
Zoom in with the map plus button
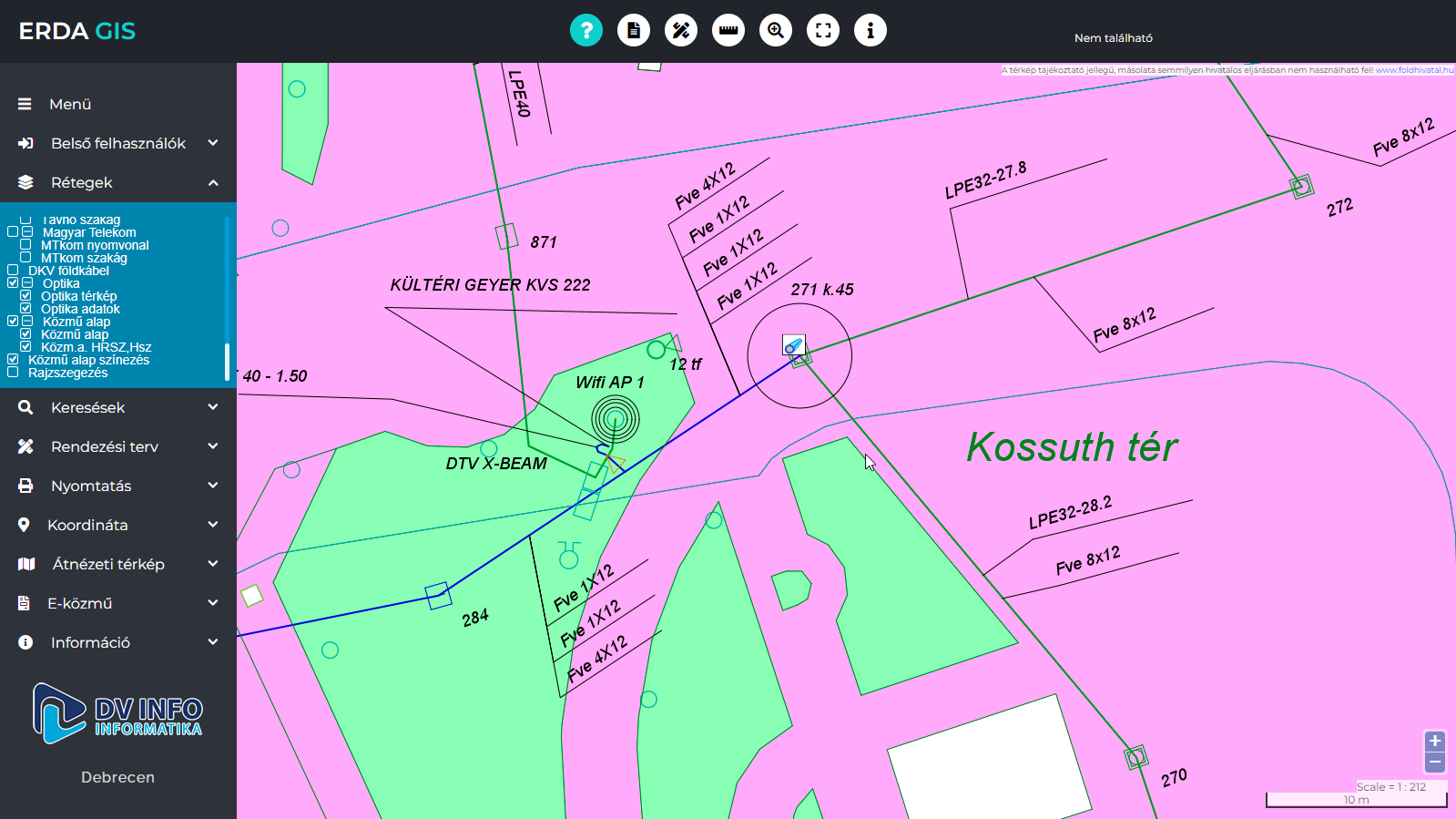1435,741
